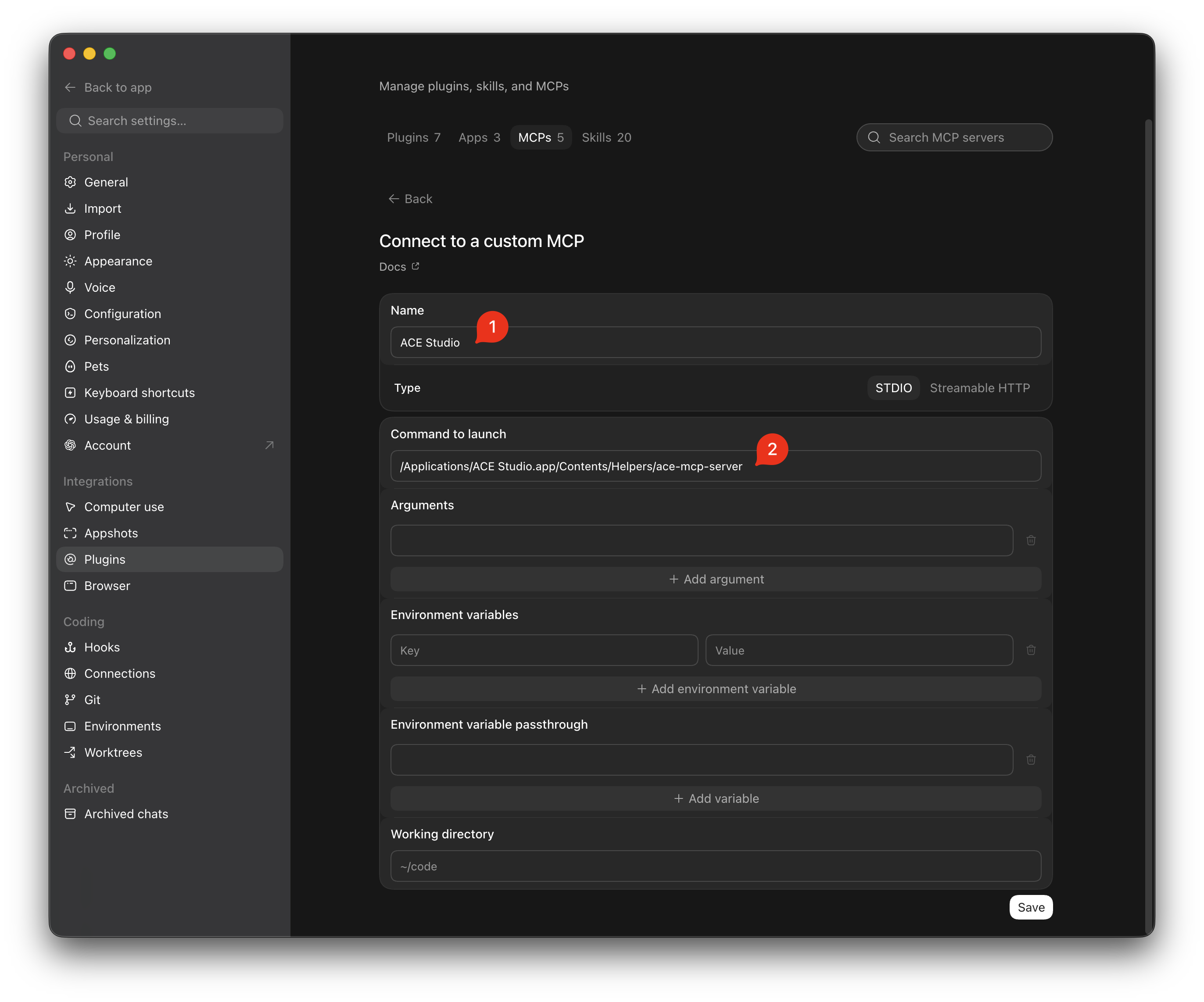Viewport: 1204px width, 1002px height.
Task: Open Archived chats
Action: point(170,815)
